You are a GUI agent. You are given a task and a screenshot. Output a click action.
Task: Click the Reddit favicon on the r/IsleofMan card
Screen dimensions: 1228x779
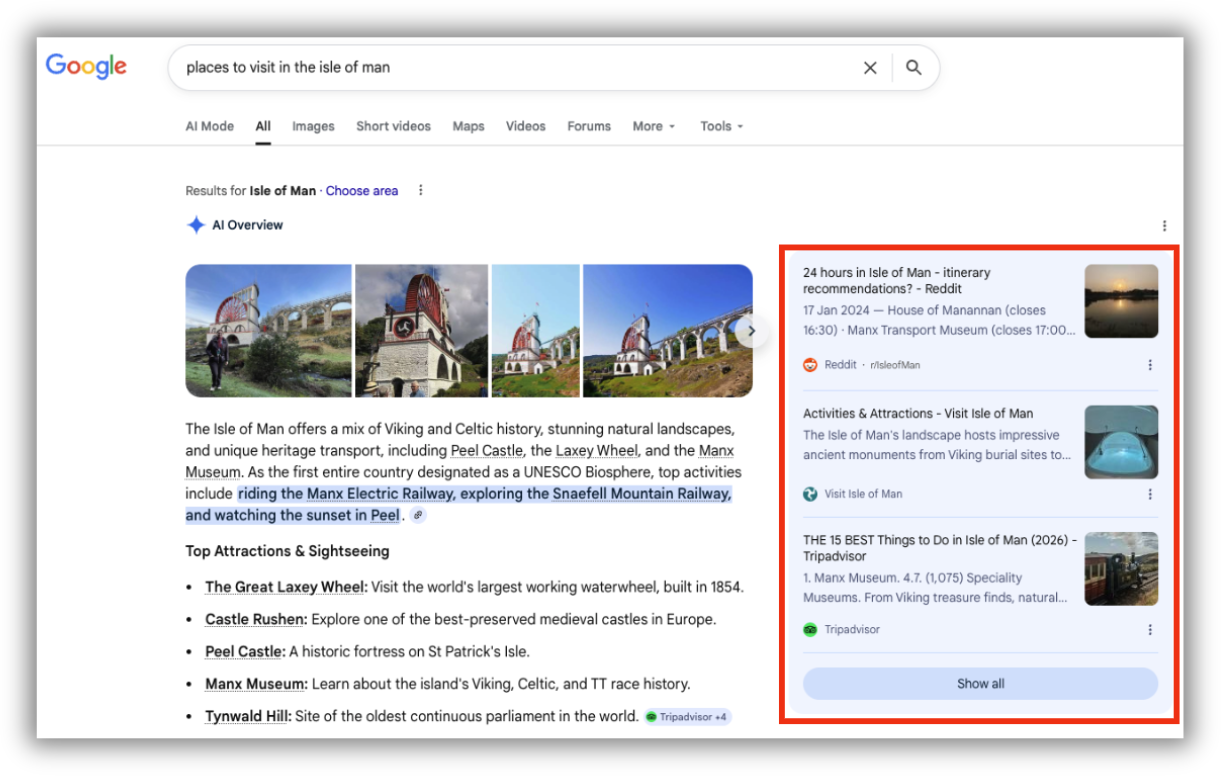[810, 364]
